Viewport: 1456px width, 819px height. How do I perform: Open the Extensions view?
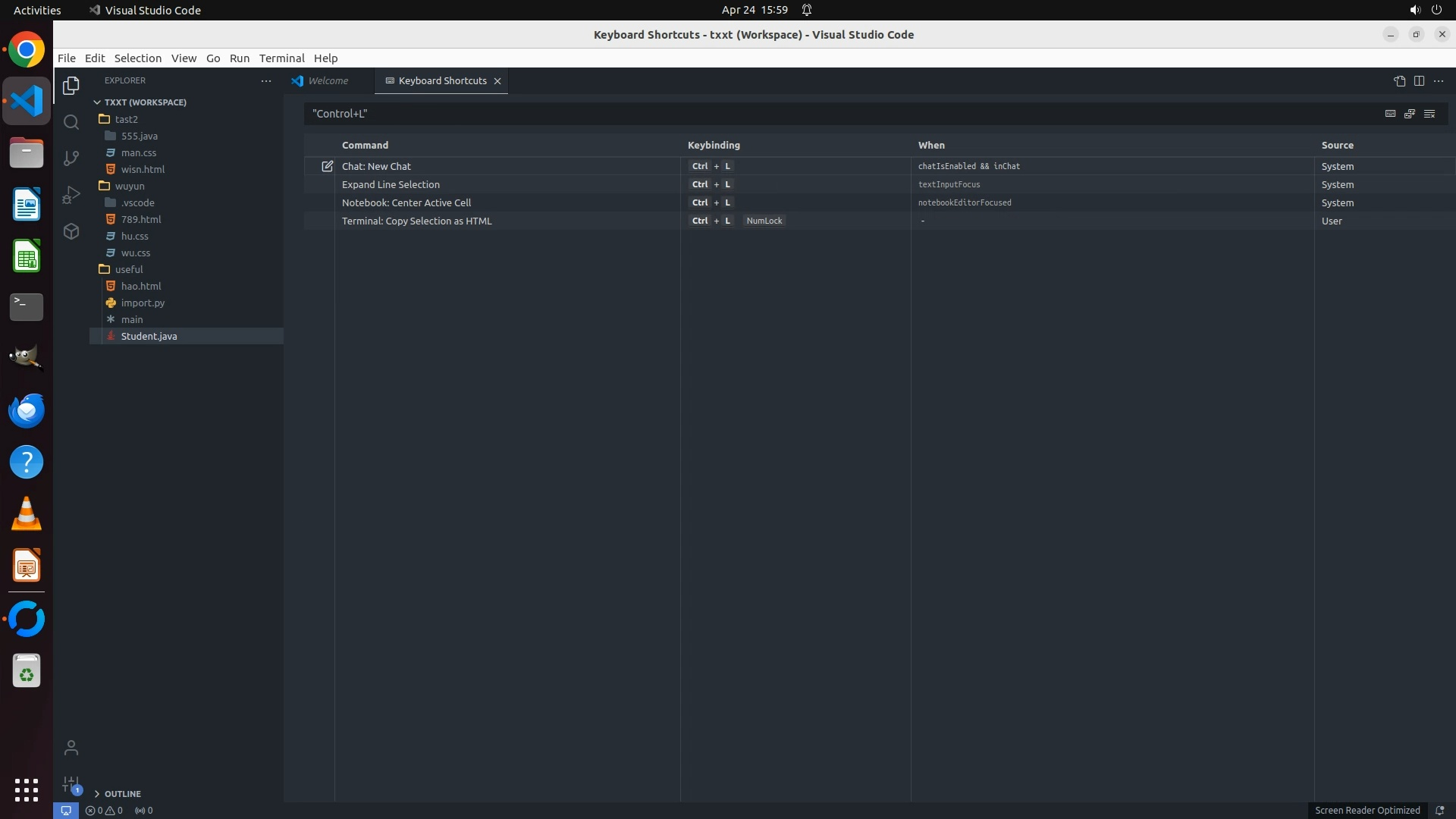point(71,231)
